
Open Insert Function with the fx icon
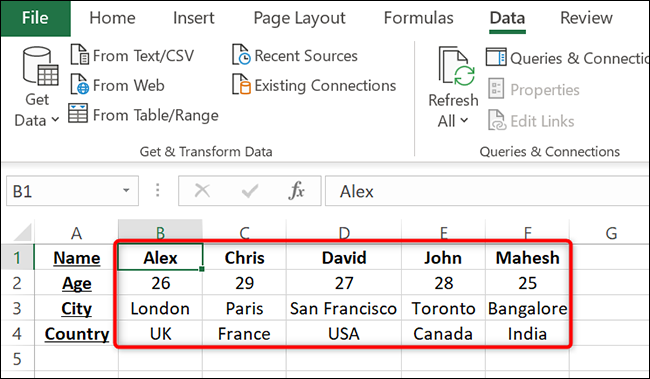pos(296,191)
